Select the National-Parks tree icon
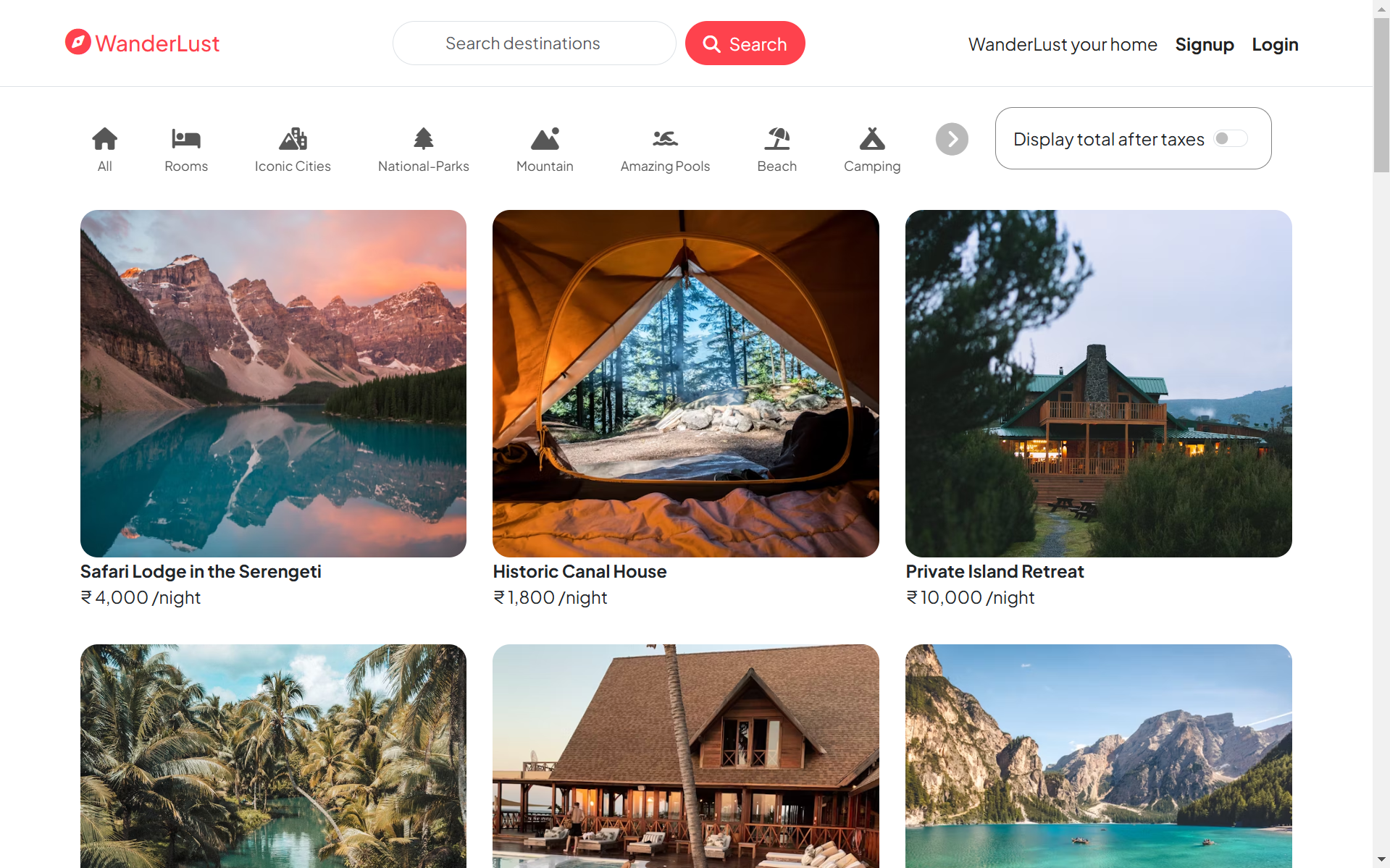 [x=423, y=139]
